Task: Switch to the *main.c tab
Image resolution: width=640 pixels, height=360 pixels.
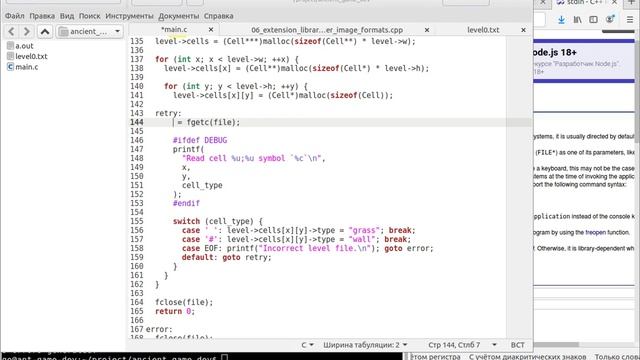Action: [174, 29]
